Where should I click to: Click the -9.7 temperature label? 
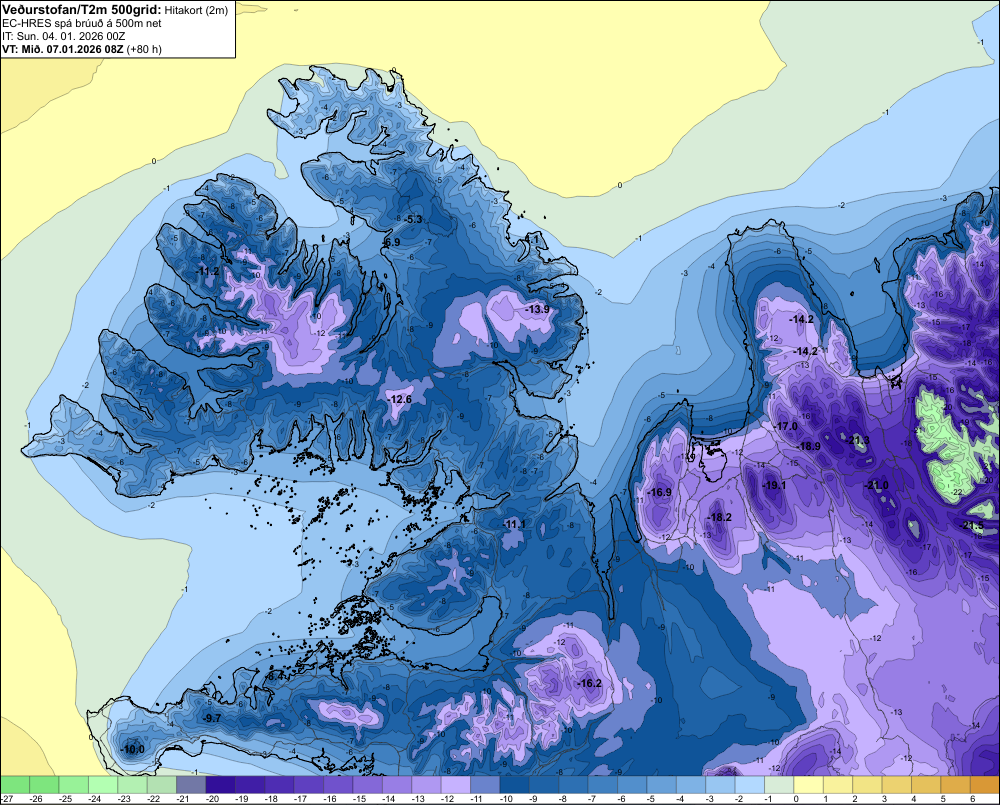coord(211,718)
